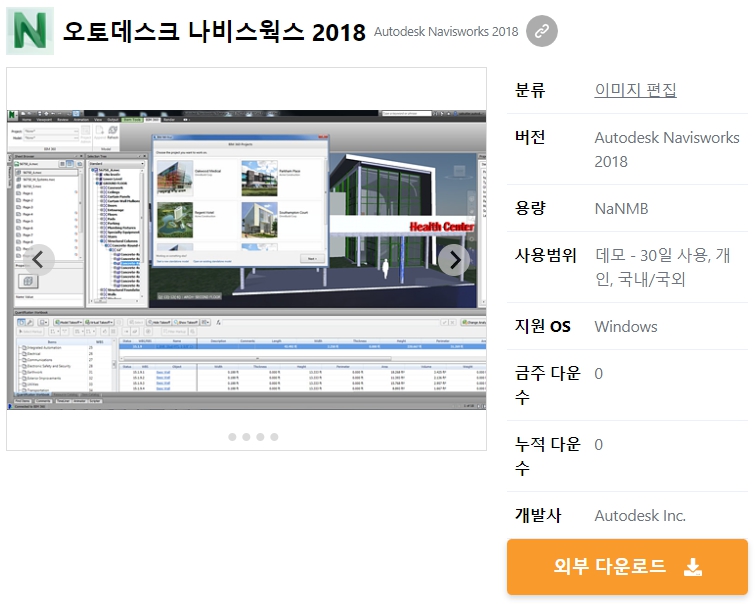Click the 분류 label
Screen dimensions: 755x604
(530, 90)
